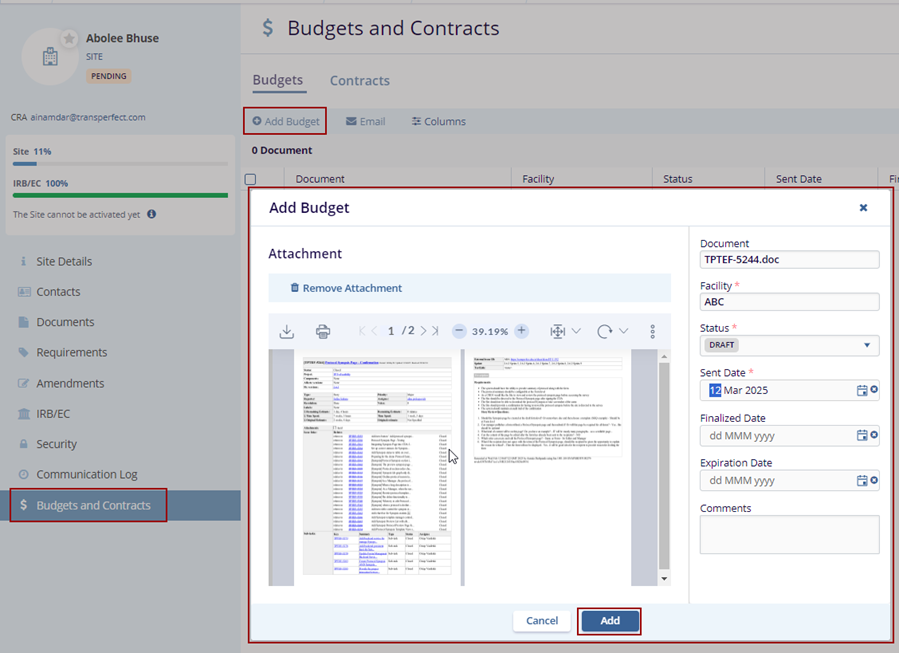Download the attachment in PDF viewer

point(287,331)
